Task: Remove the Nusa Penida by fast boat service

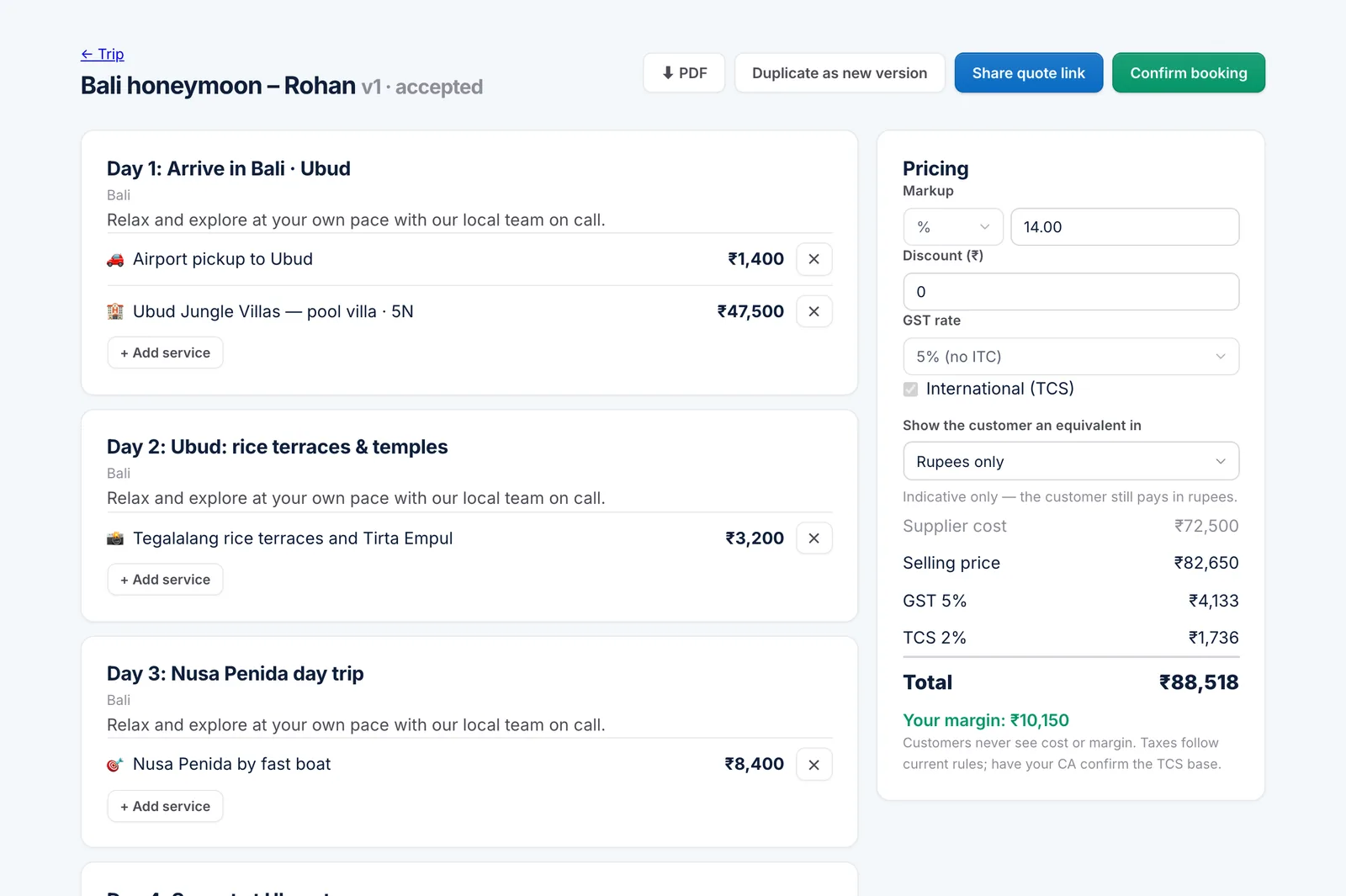Action: point(813,765)
